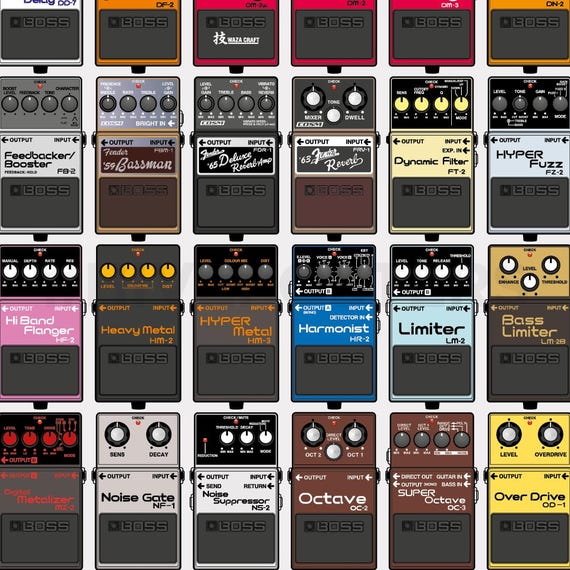Image resolution: width=570 pixels, height=570 pixels.
Task: Click the Waza Craft kanji logo
Action: (220, 38)
